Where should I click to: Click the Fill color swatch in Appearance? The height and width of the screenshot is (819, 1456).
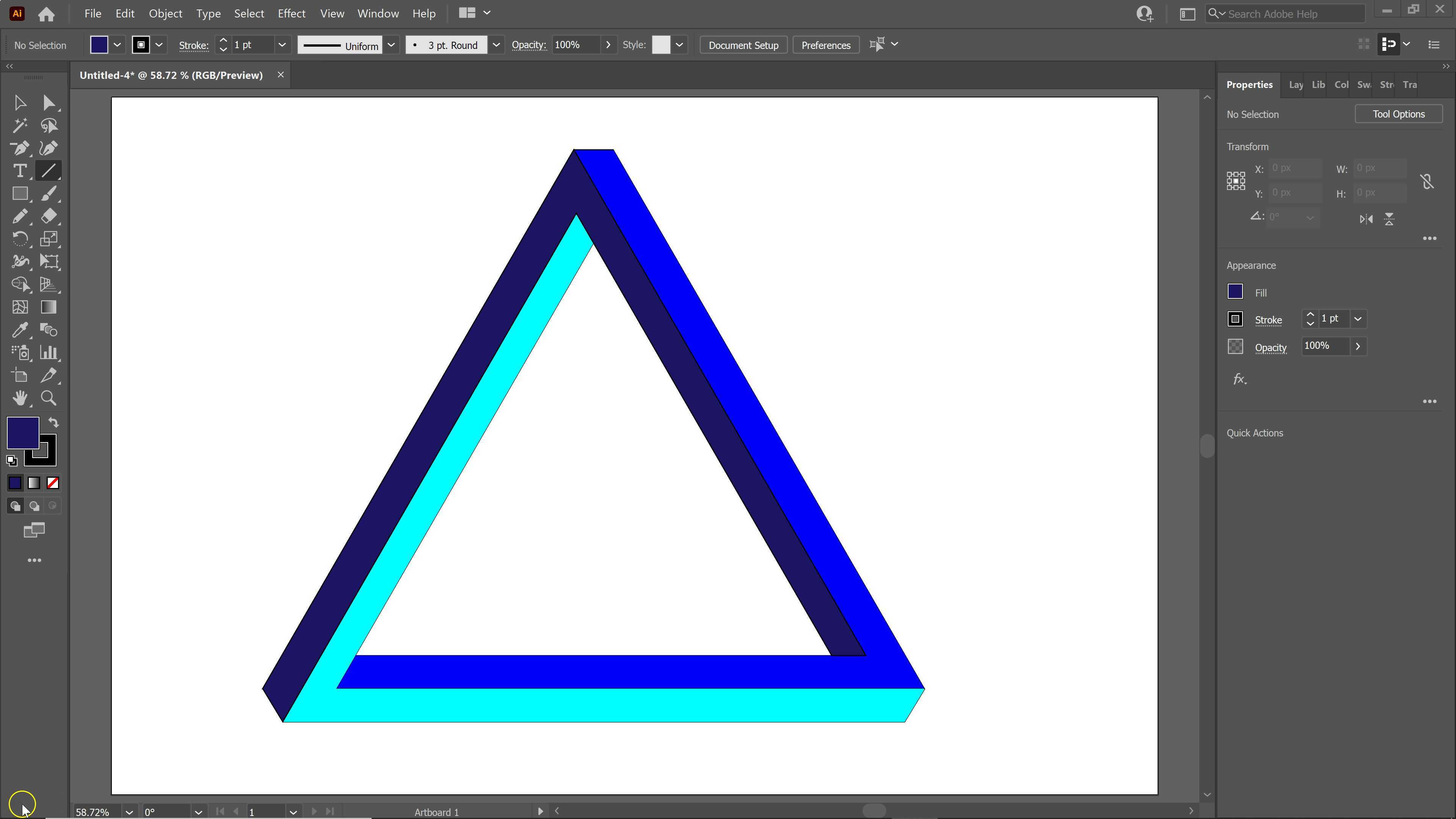[1235, 292]
